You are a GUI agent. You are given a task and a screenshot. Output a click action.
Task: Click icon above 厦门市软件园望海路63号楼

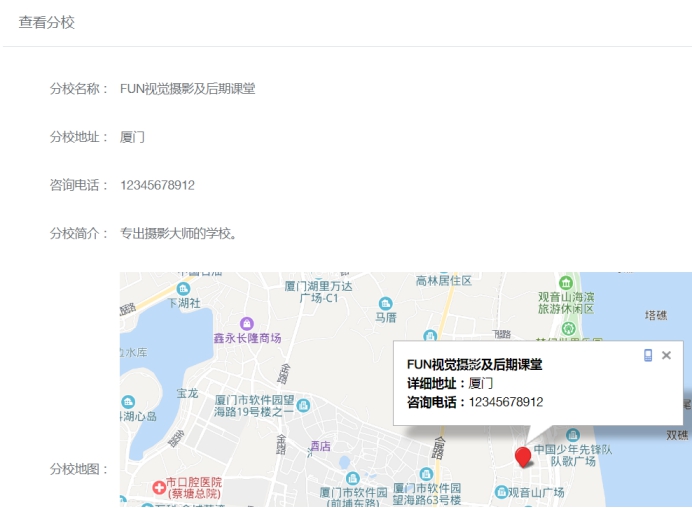pyautogui.click(x=426, y=474)
